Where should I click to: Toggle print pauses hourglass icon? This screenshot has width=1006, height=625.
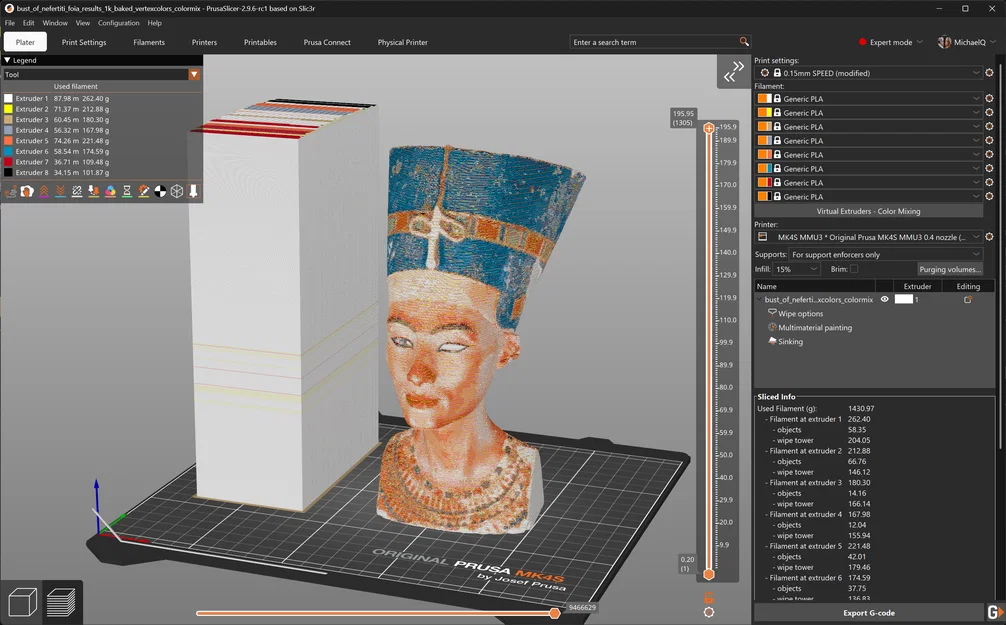127,191
